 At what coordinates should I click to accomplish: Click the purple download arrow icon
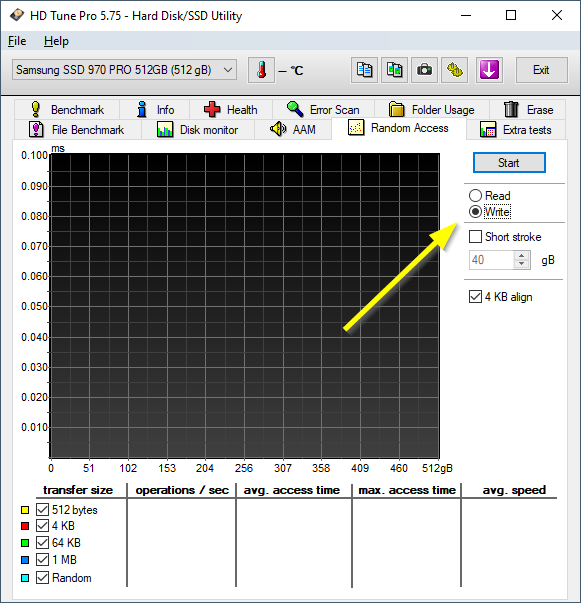pyautogui.click(x=489, y=70)
